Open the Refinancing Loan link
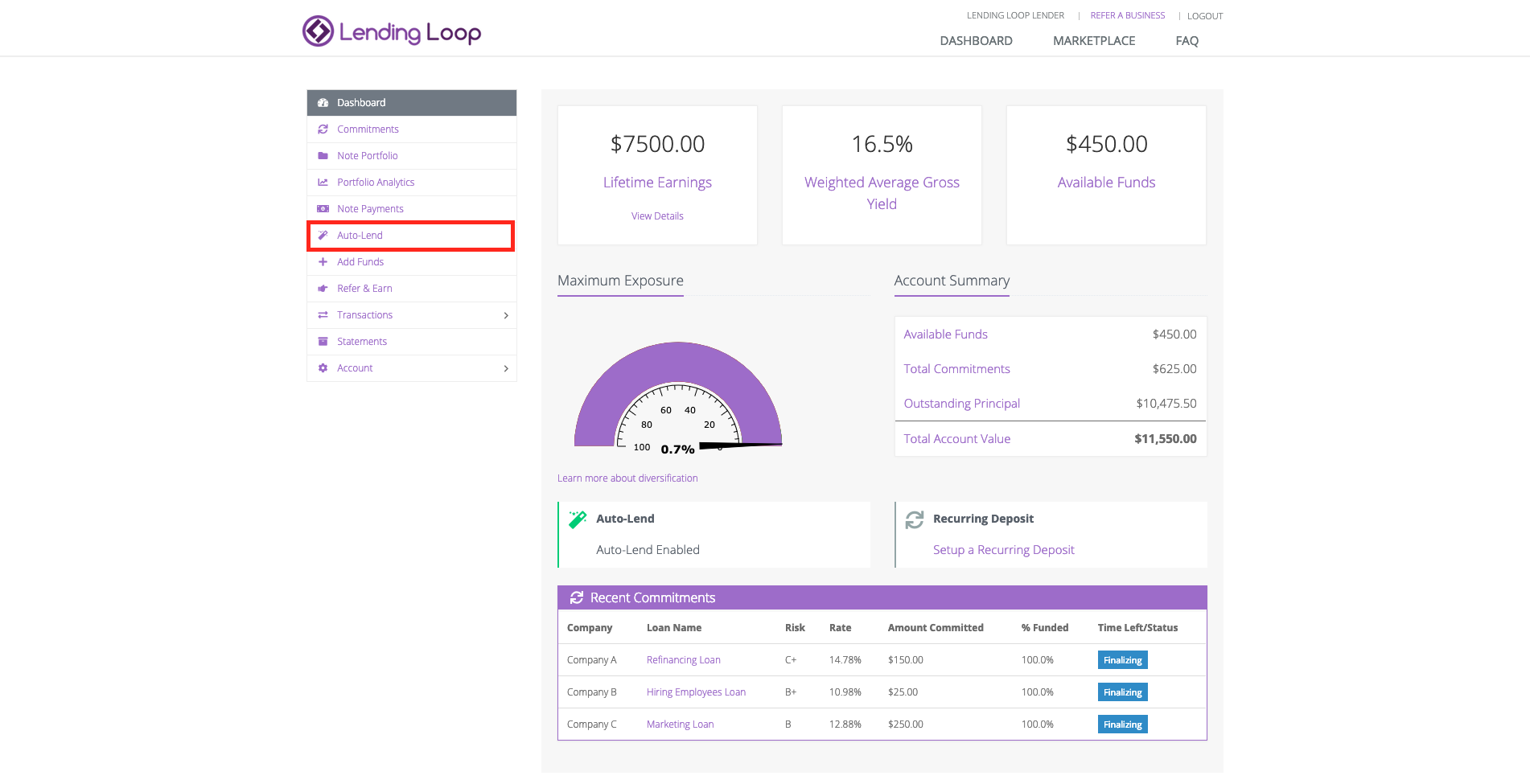 coord(684,660)
